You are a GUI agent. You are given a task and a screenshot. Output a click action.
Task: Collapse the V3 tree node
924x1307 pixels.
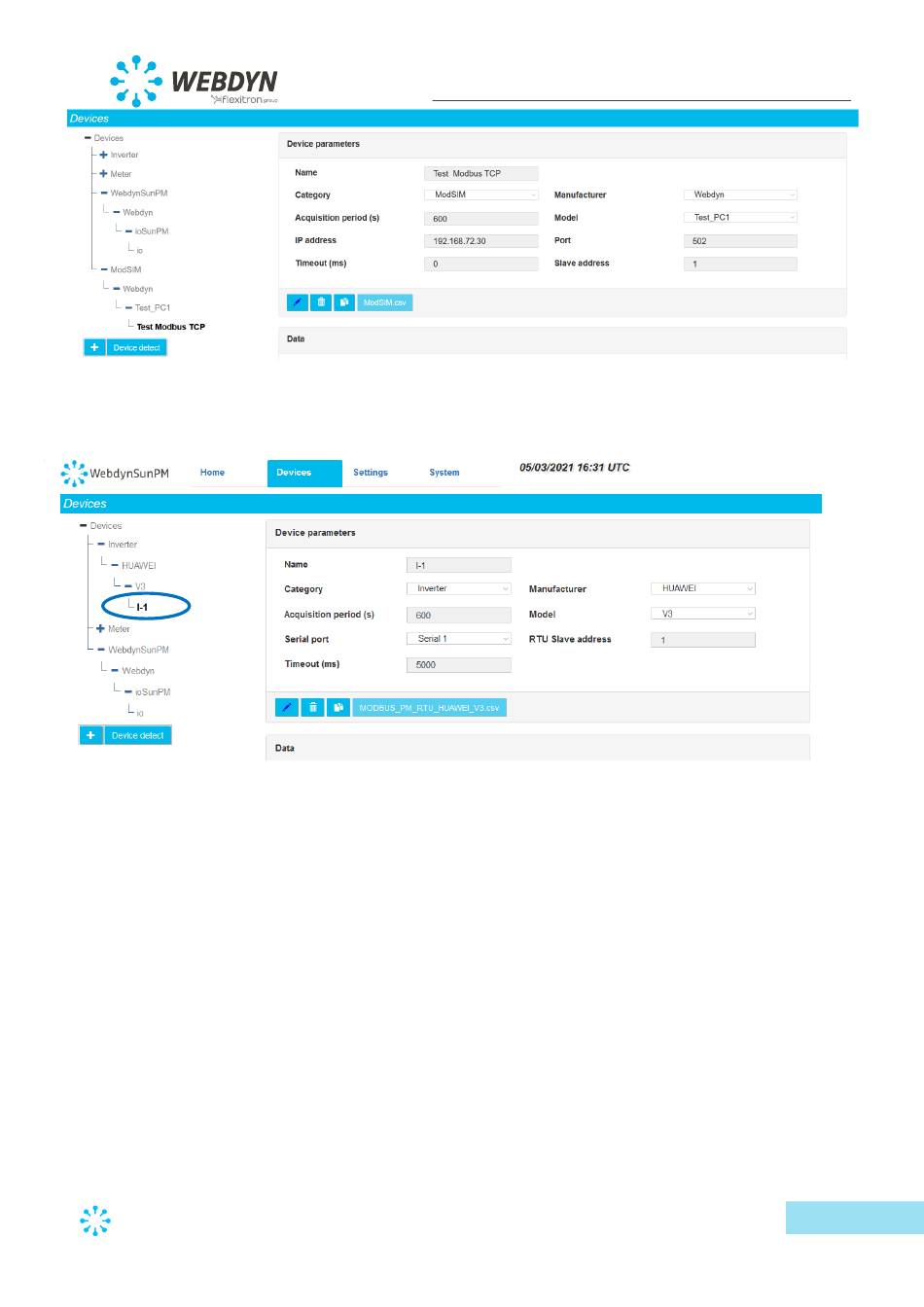[x=127, y=586]
